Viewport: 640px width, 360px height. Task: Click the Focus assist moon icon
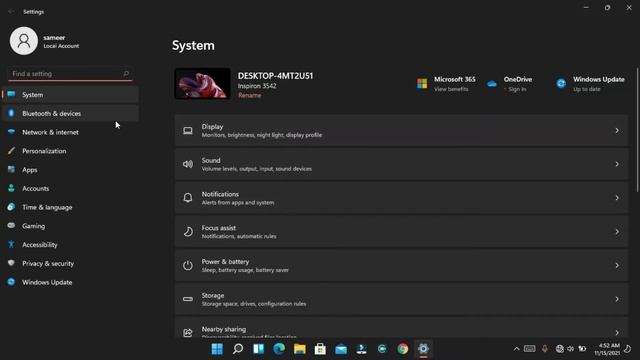(188, 232)
